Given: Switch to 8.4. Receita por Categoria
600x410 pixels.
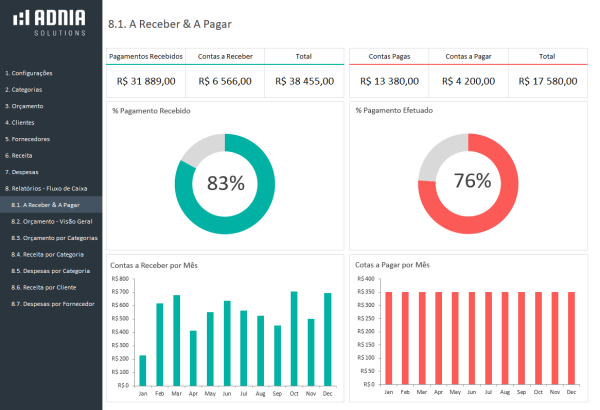Looking at the screenshot, I should [50, 254].
